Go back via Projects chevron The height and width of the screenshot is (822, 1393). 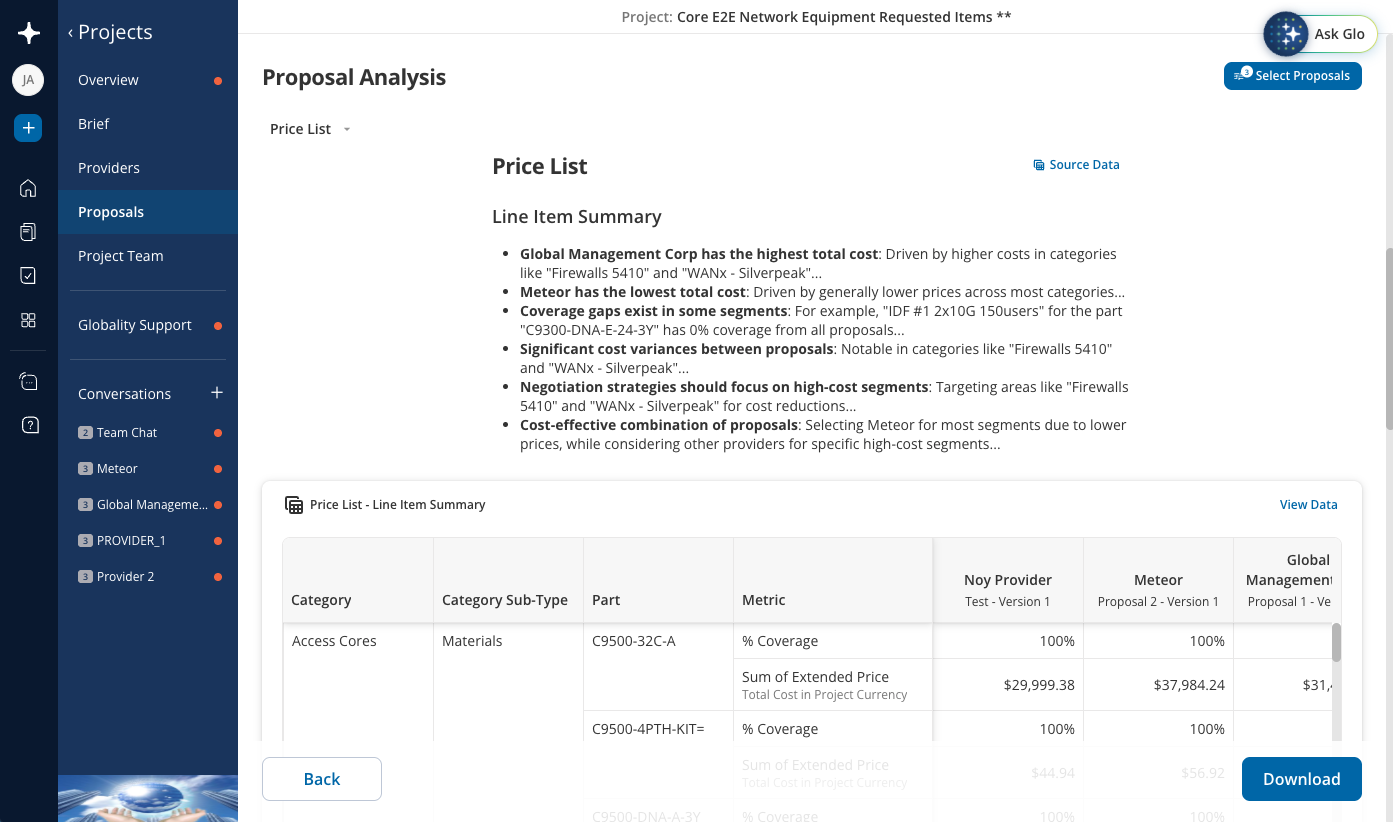coord(70,33)
